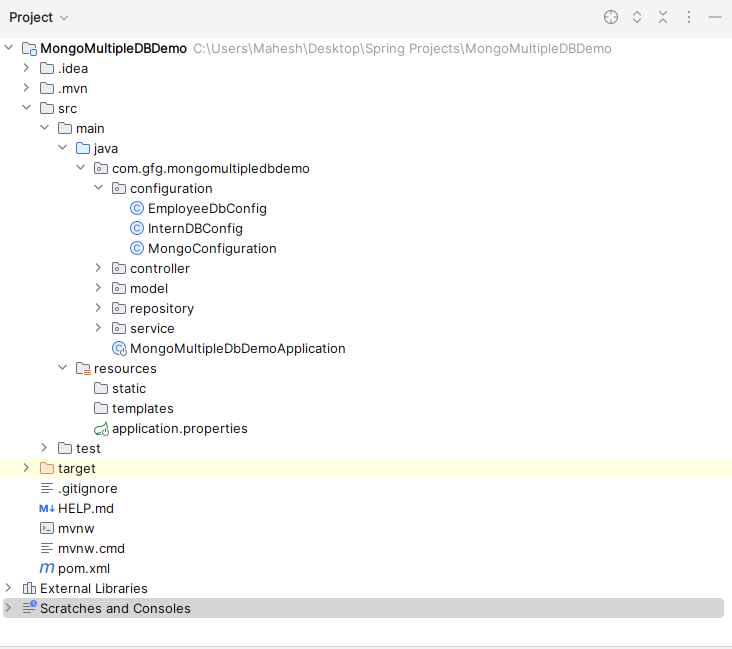Viewport: 732px width, 649px height.
Task: Click the test folder name
Action: click(88, 448)
